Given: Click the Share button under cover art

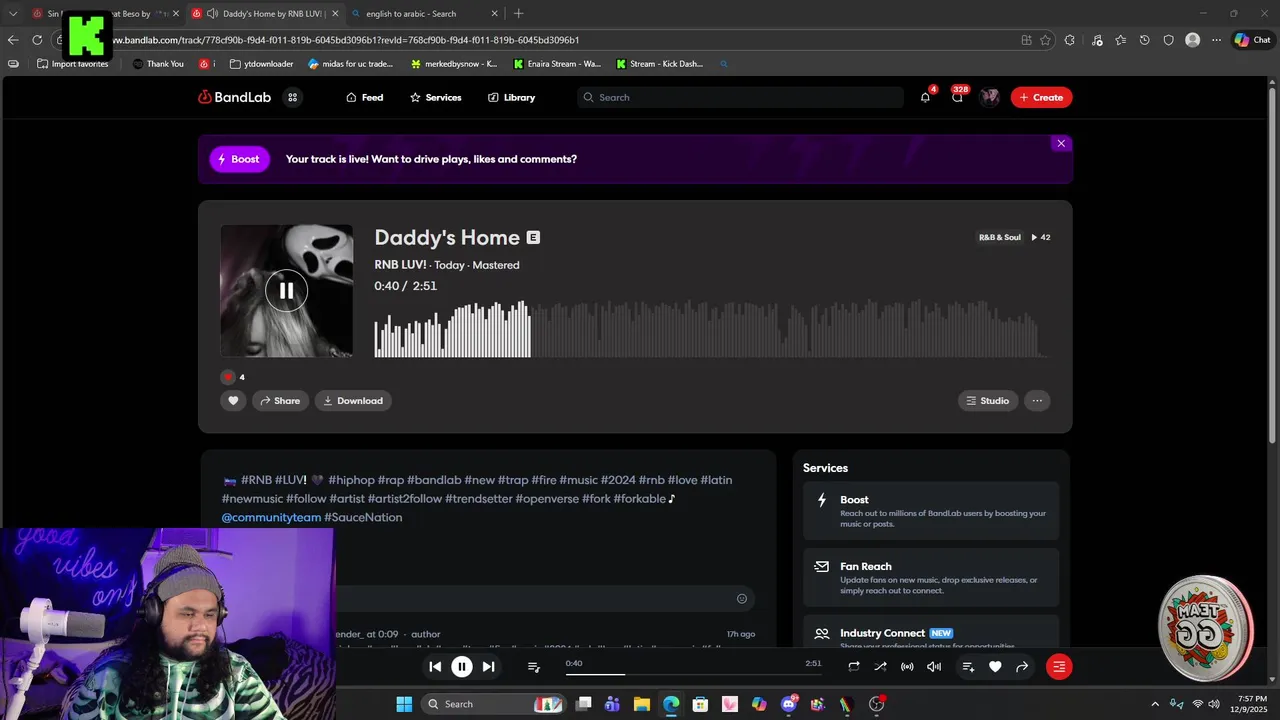Looking at the screenshot, I should (x=280, y=401).
